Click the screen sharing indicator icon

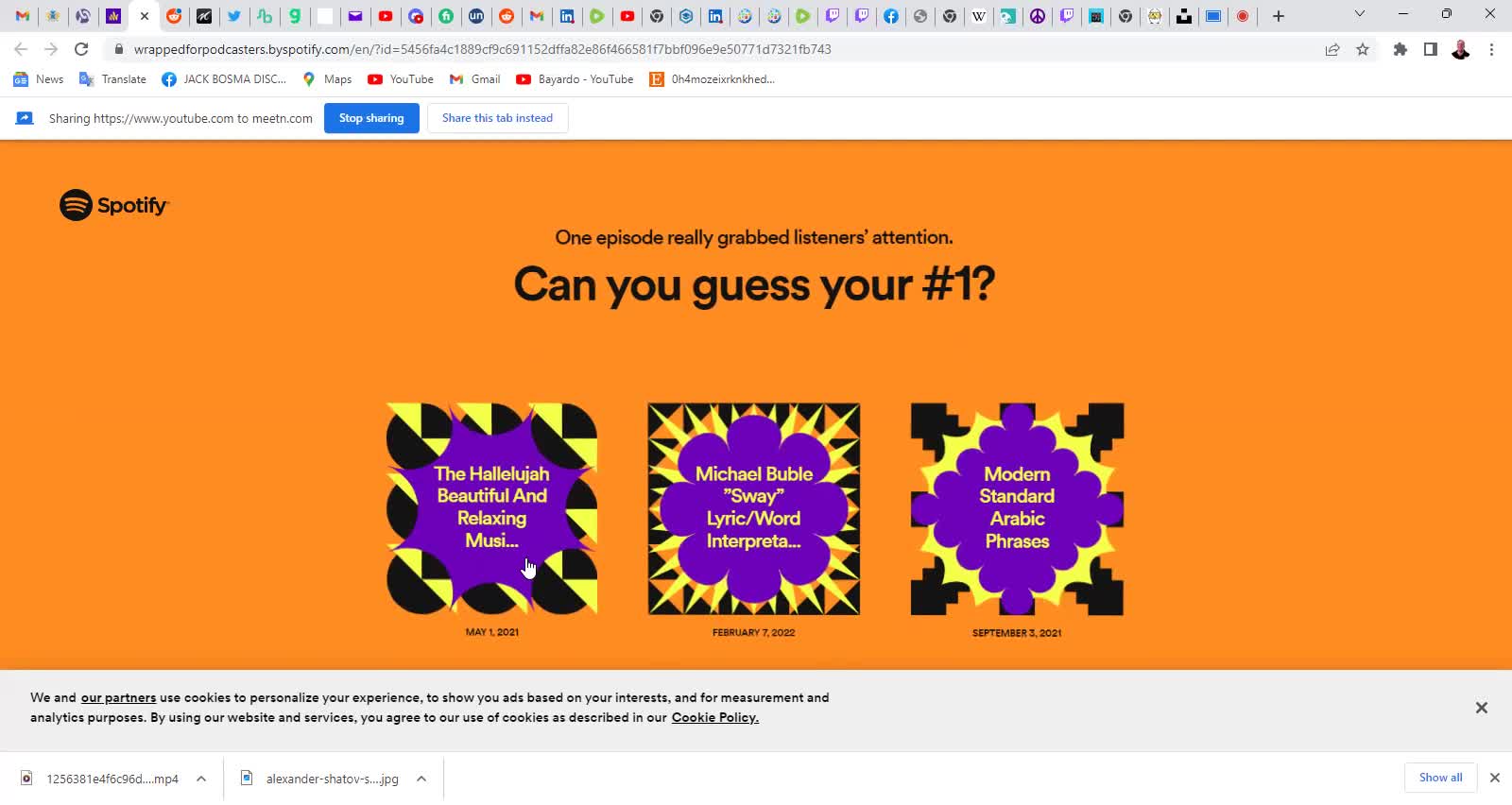tap(25, 118)
